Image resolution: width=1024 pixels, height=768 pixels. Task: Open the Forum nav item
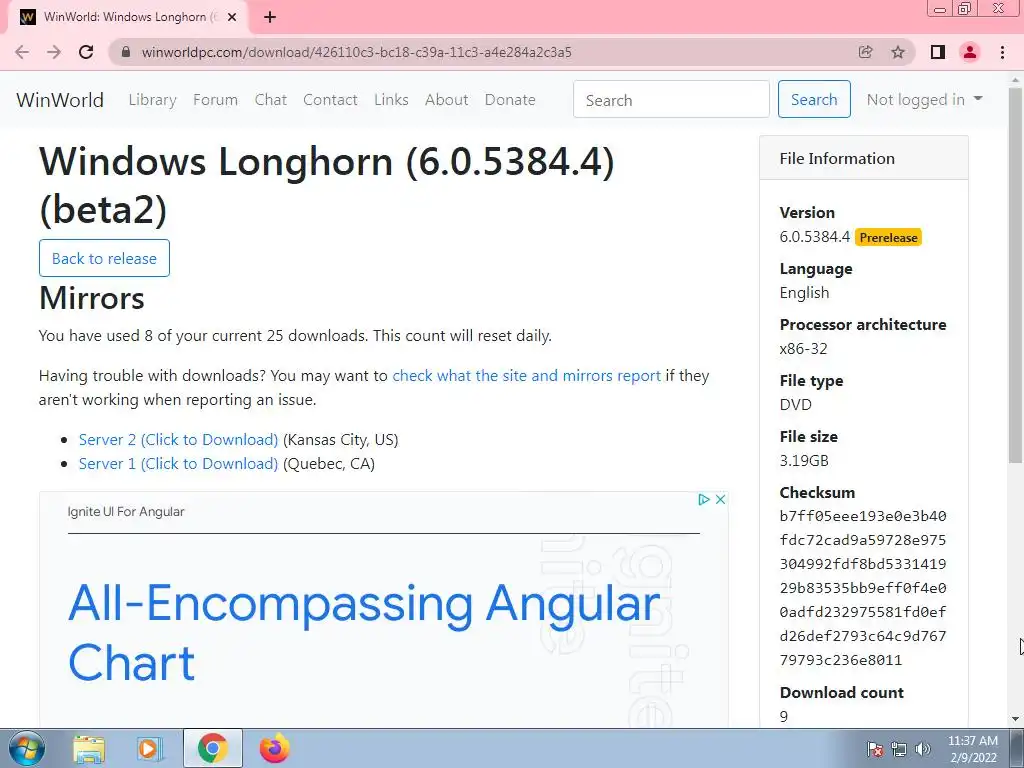pos(216,99)
